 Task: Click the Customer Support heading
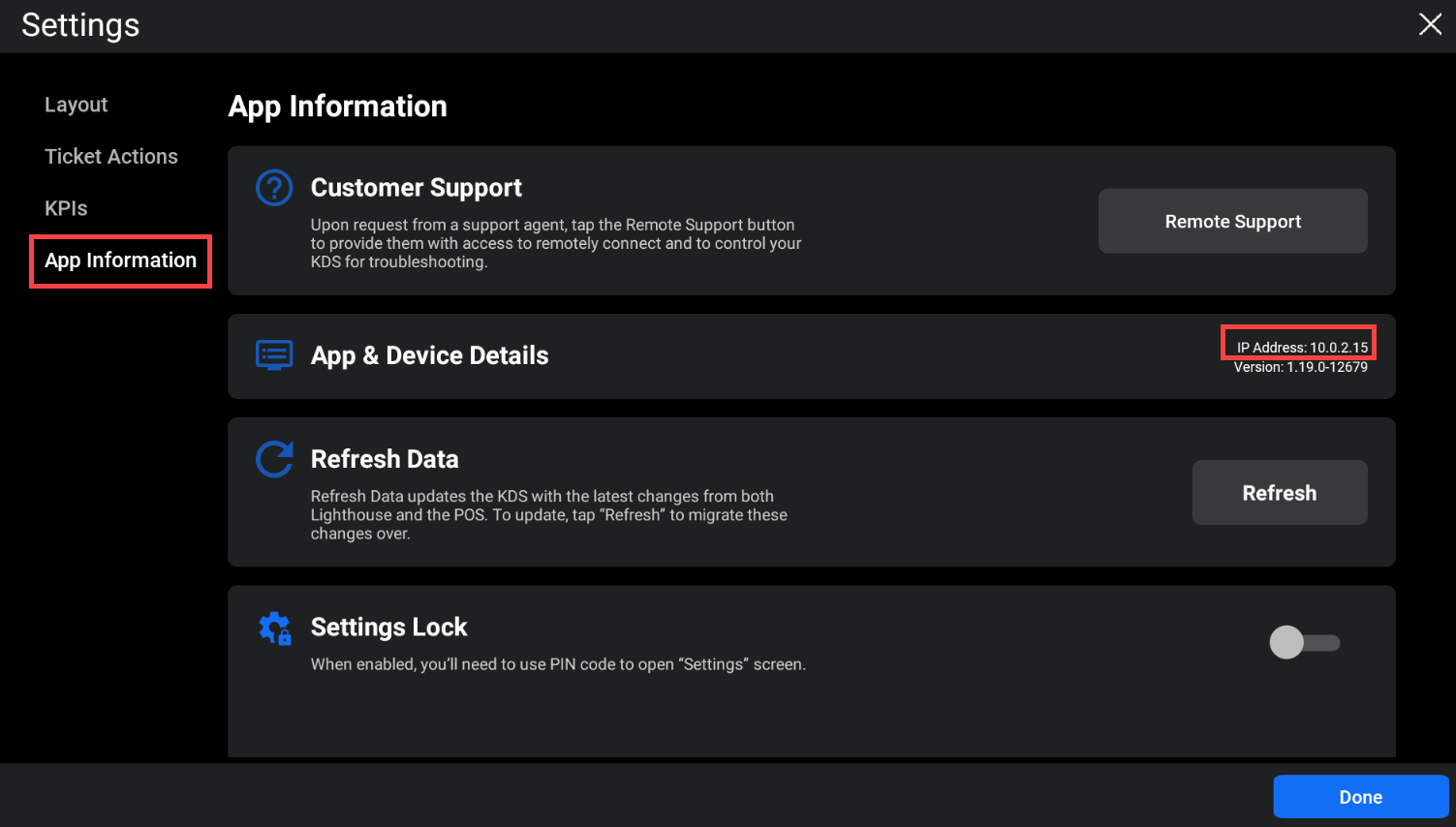tap(416, 187)
